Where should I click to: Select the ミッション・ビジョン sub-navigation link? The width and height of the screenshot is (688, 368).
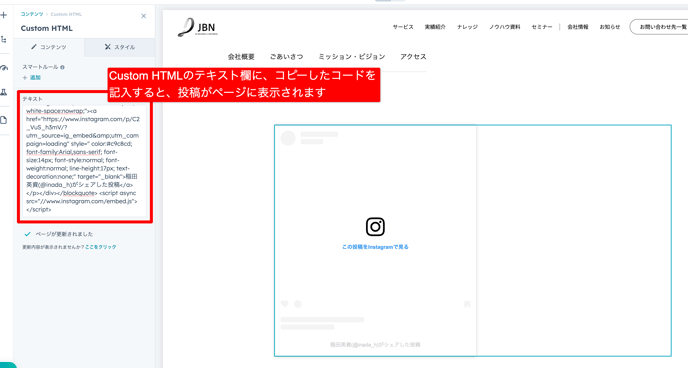pos(352,57)
